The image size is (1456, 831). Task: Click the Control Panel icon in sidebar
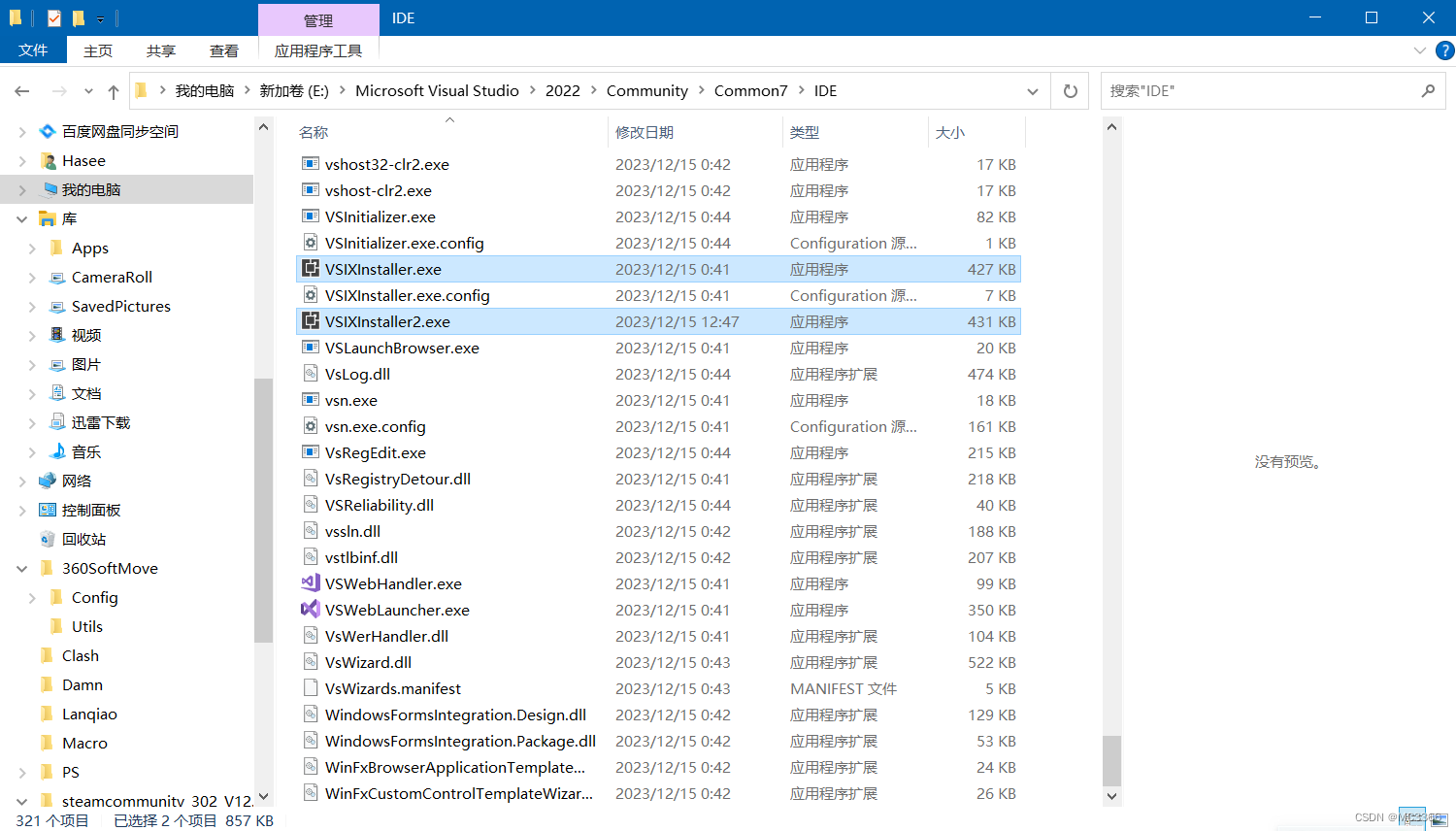coord(48,510)
